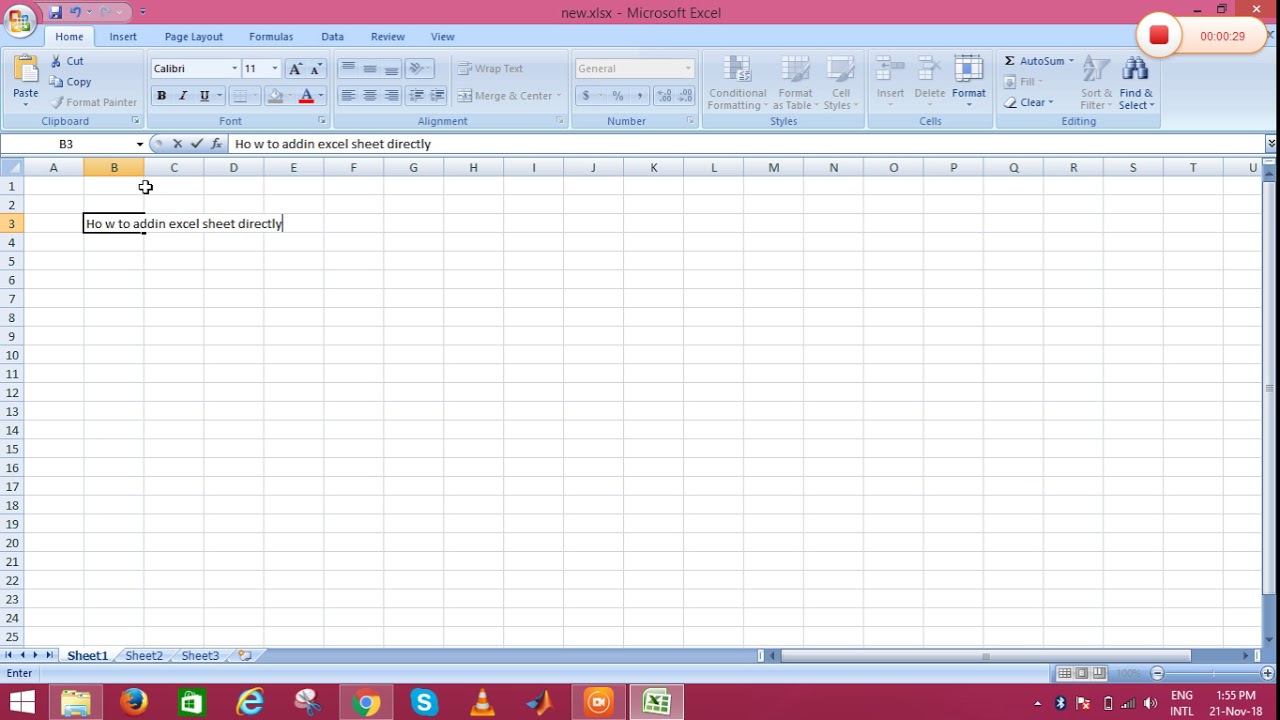Switch to the Sheet2 worksheet tab
1280x720 pixels.
click(x=144, y=655)
